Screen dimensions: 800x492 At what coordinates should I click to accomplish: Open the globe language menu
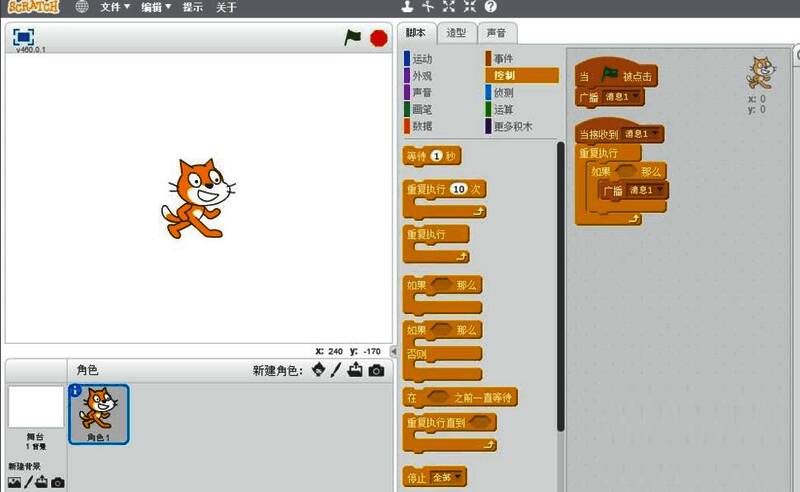(82, 7)
